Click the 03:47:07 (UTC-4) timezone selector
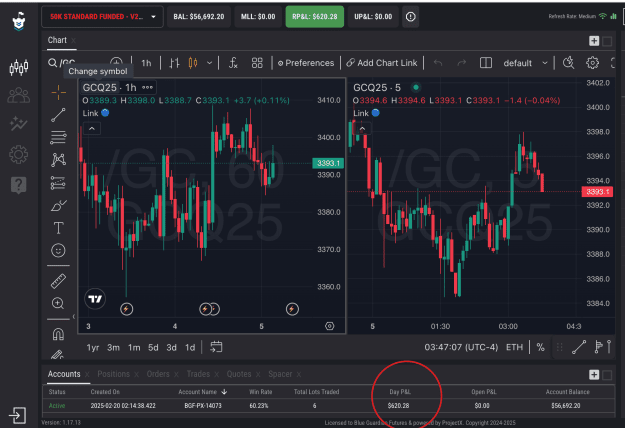This screenshot has height=428, width=625. pos(461,348)
